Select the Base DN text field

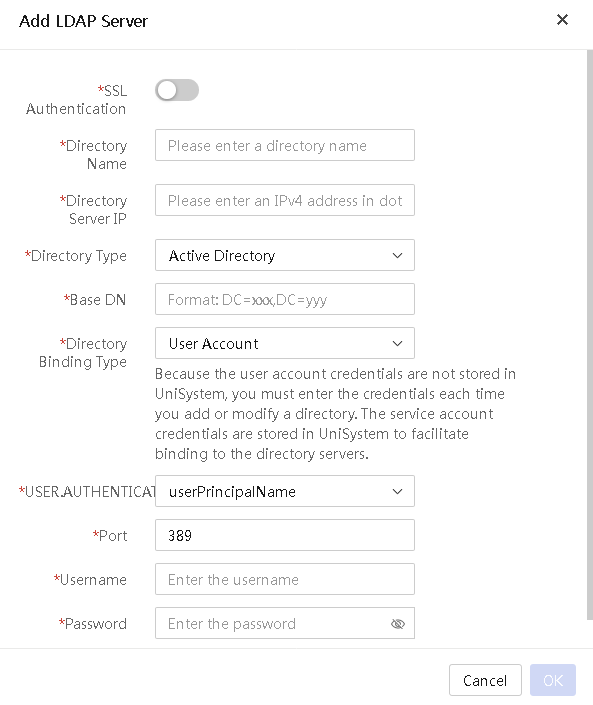point(285,299)
